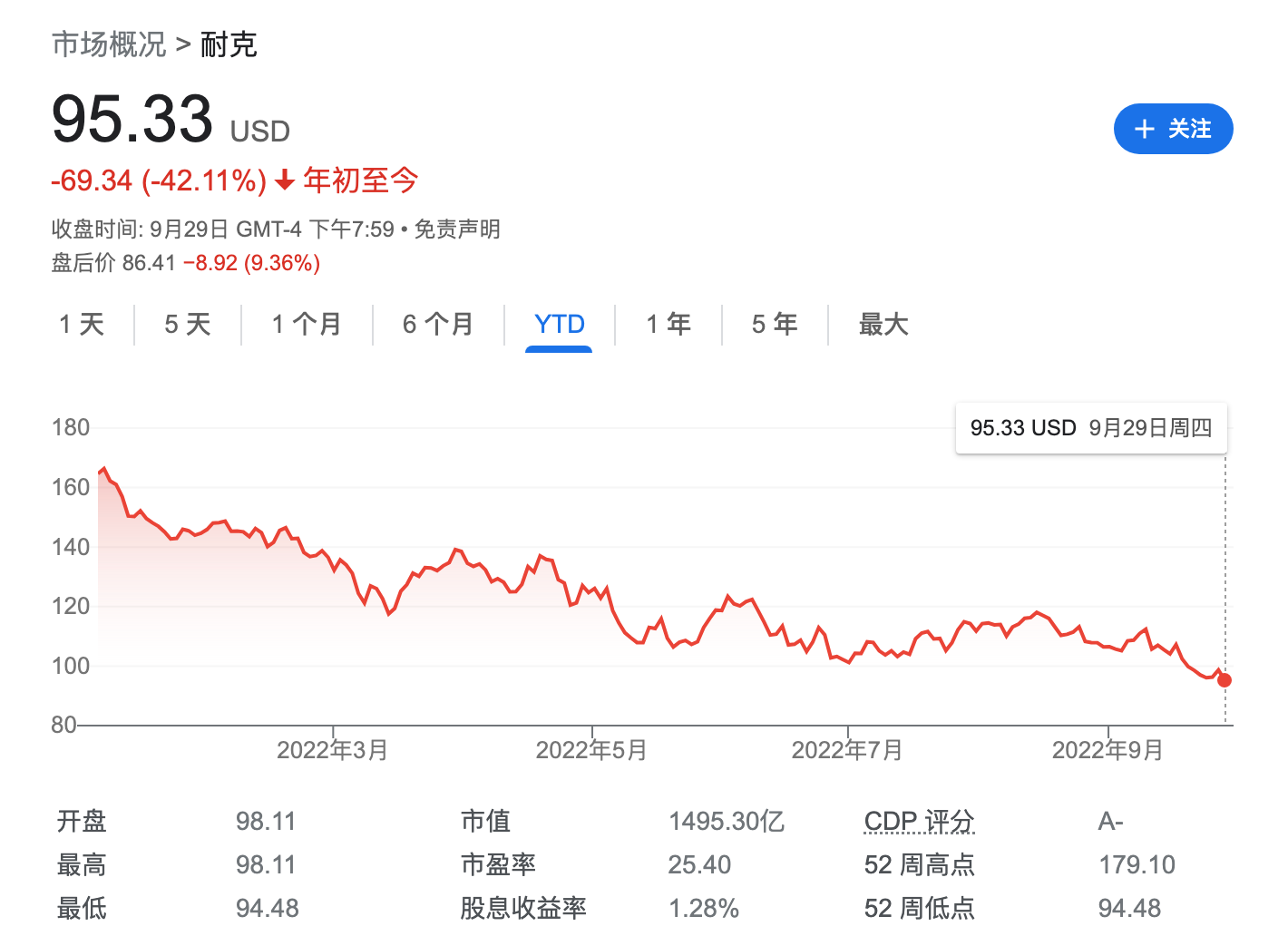This screenshot has width=1288, height=936.
Task: Click the plus icon on the 关注 button
Action: click(1145, 129)
